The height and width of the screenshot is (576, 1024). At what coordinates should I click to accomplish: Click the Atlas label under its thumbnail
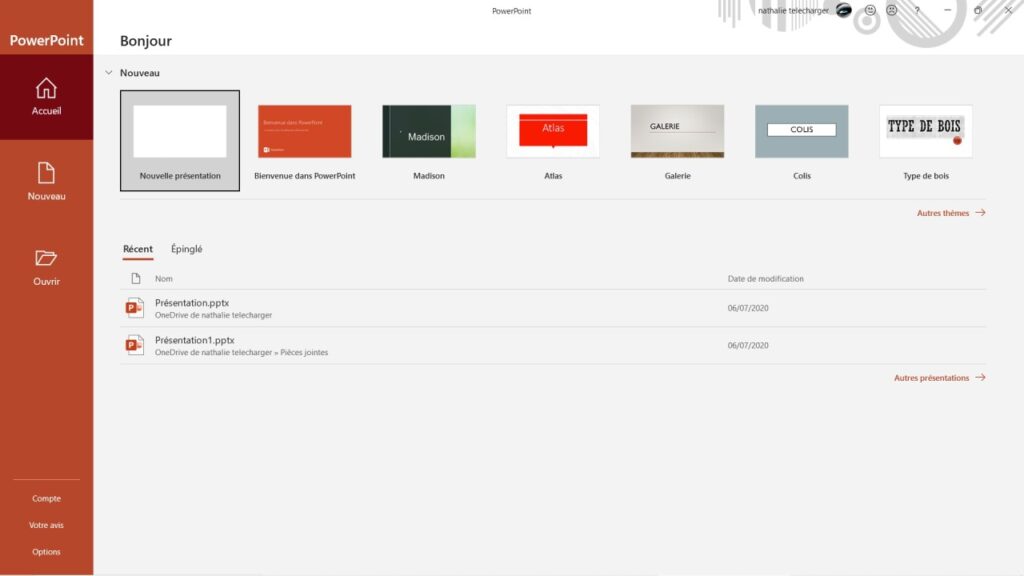(553, 176)
